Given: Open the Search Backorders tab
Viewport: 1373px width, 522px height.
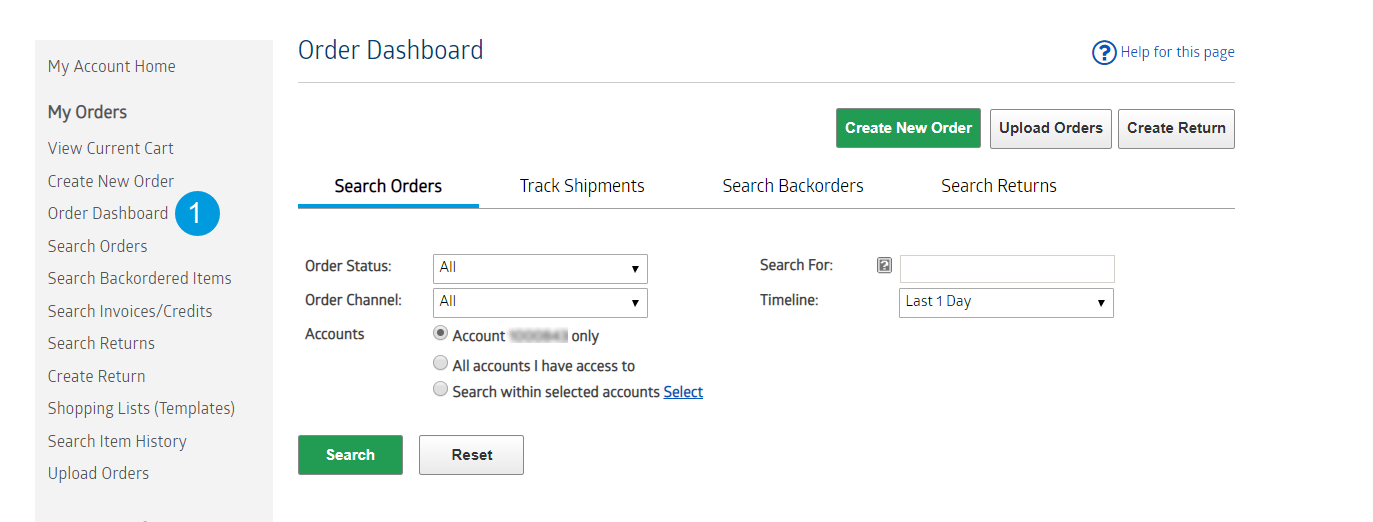Looking at the screenshot, I should pyautogui.click(x=793, y=186).
